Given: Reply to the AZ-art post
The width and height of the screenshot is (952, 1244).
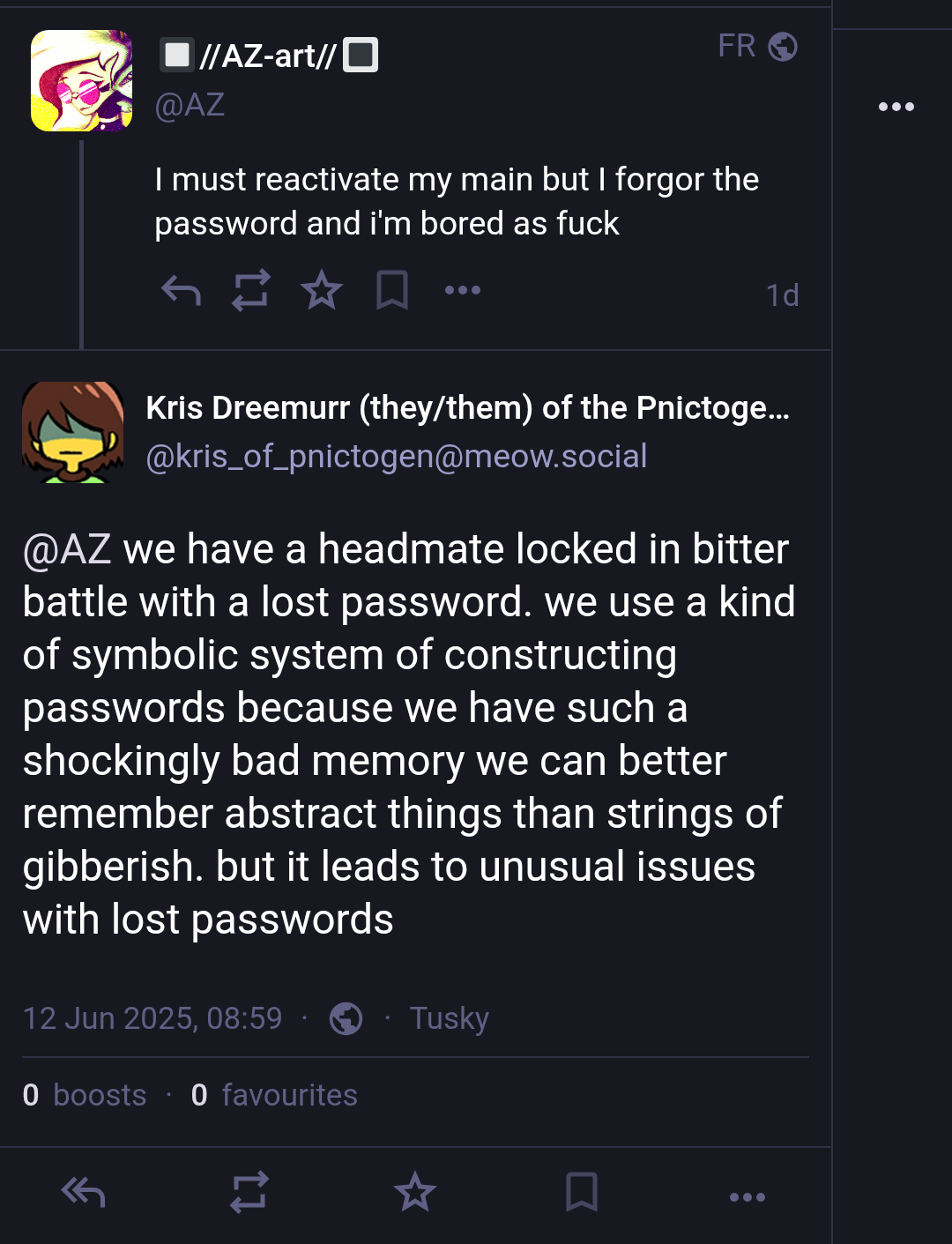Looking at the screenshot, I should (x=181, y=290).
